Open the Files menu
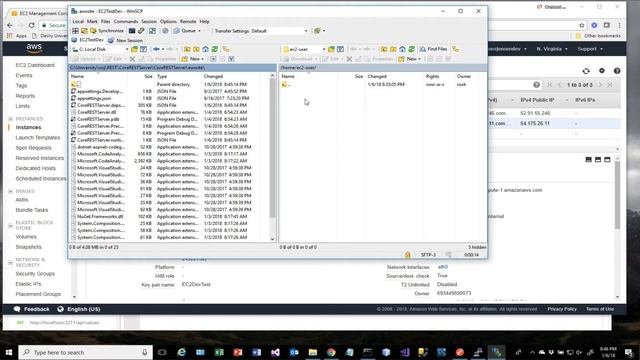 tap(105, 21)
